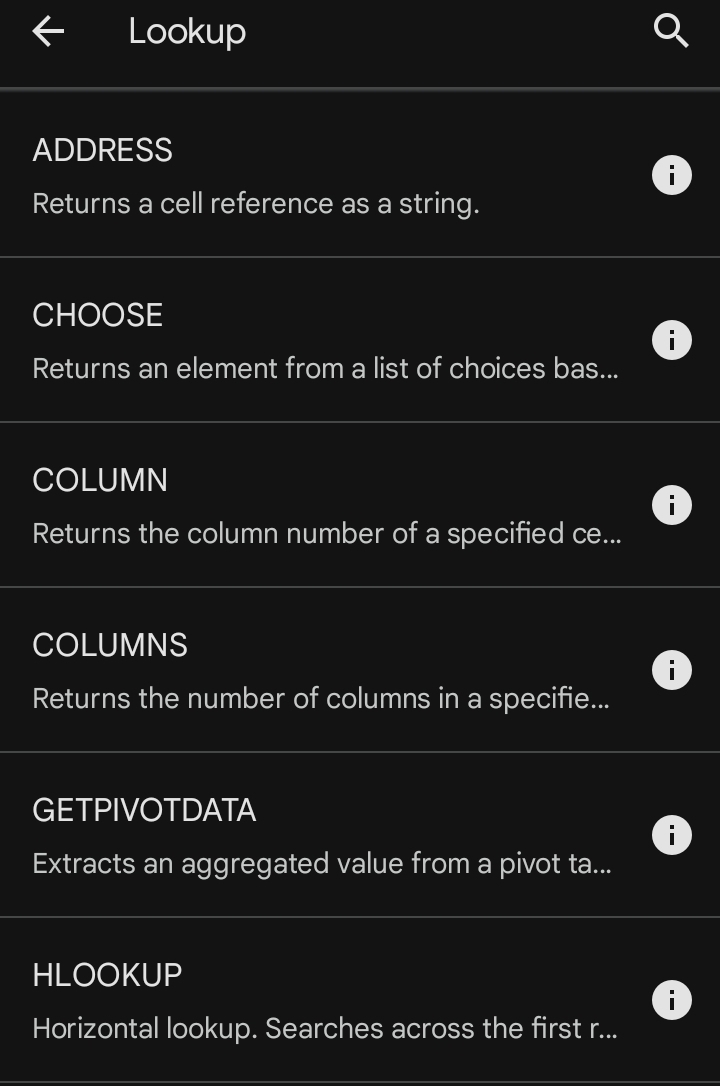The height and width of the screenshot is (1086, 720).
Task: Tap the info icon beside COLUMN
Action: point(672,505)
